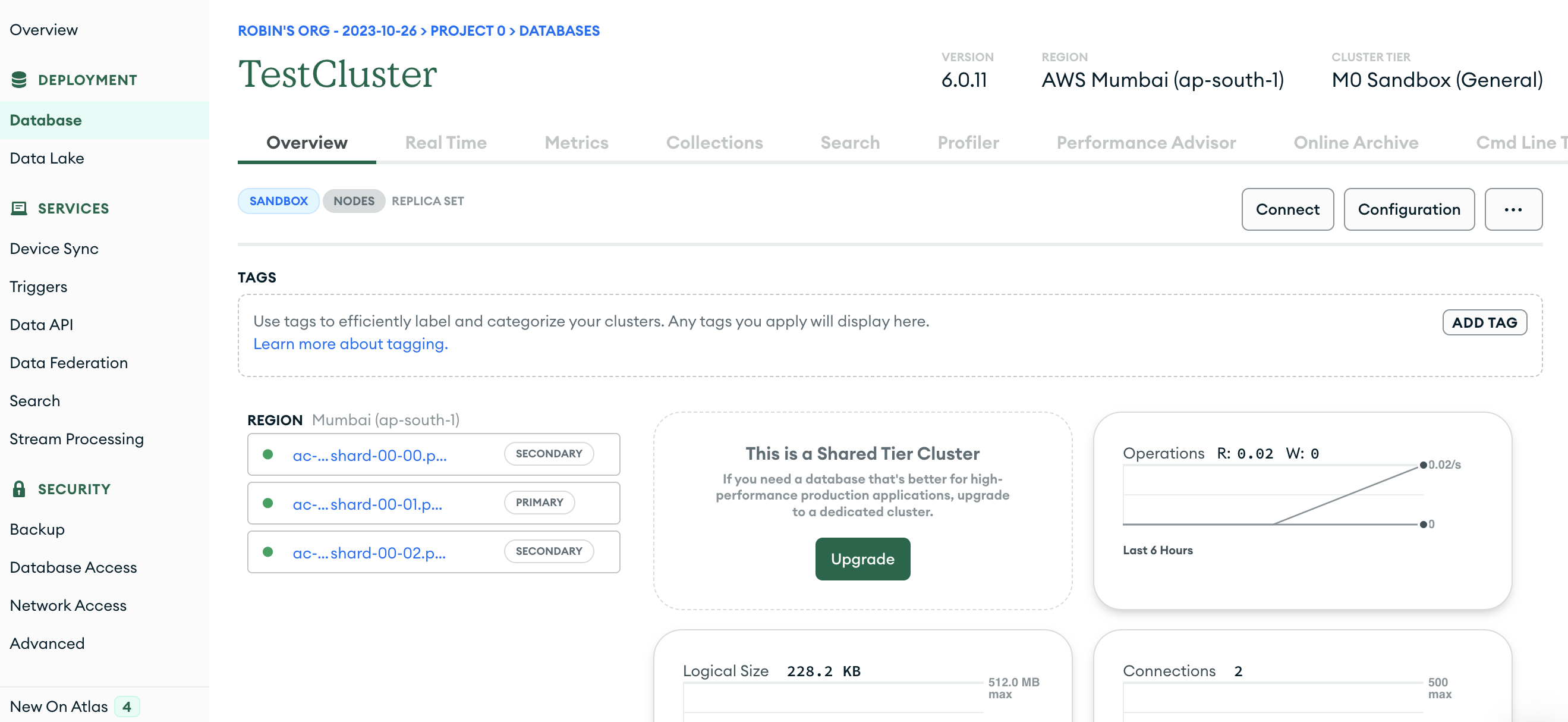Switch to the Overview cluster tab
This screenshot has width=1568, height=722.
pyautogui.click(x=307, y=143)
